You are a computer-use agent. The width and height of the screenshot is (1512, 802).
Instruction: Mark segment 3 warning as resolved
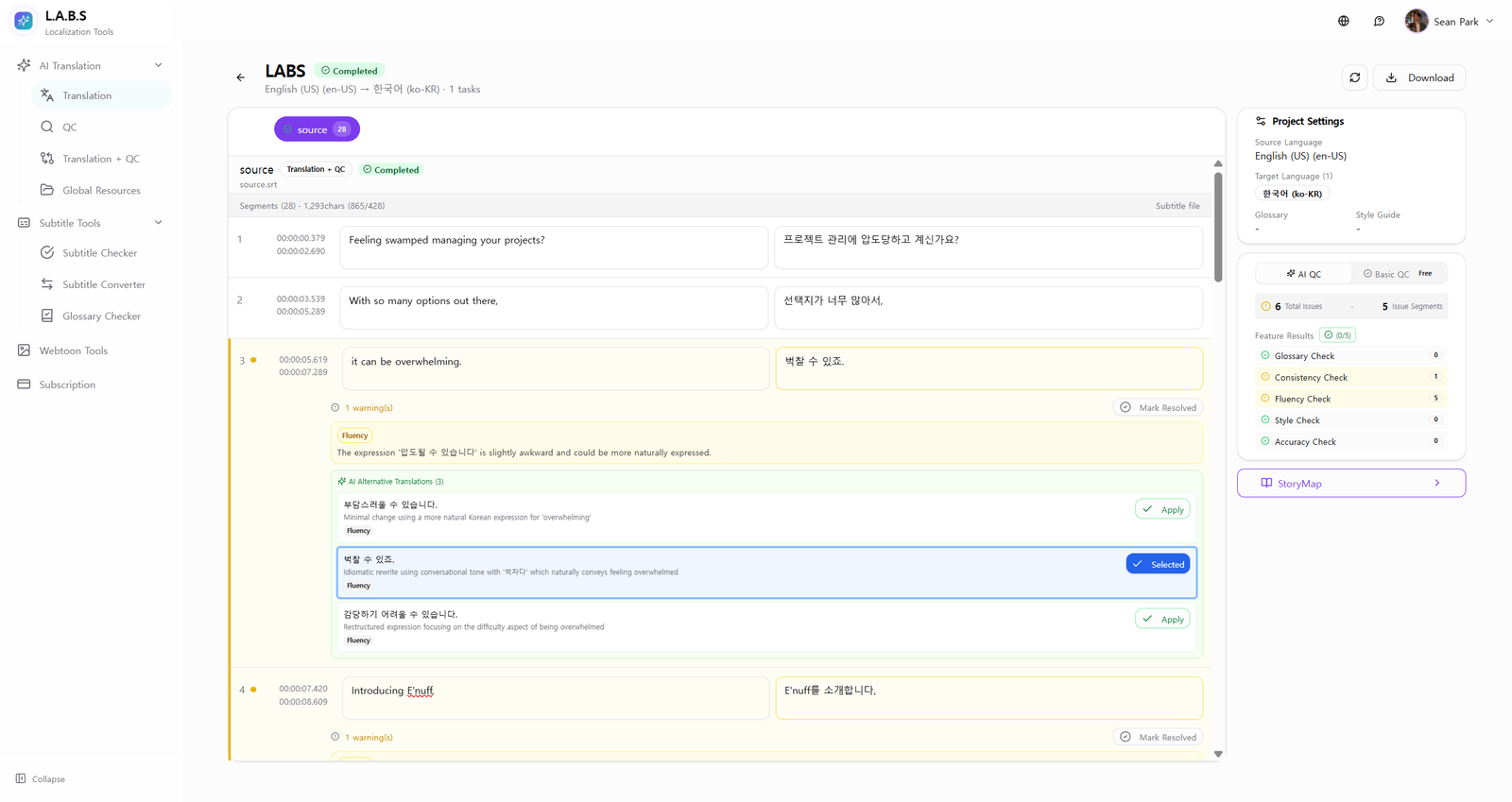point(1158,408)
